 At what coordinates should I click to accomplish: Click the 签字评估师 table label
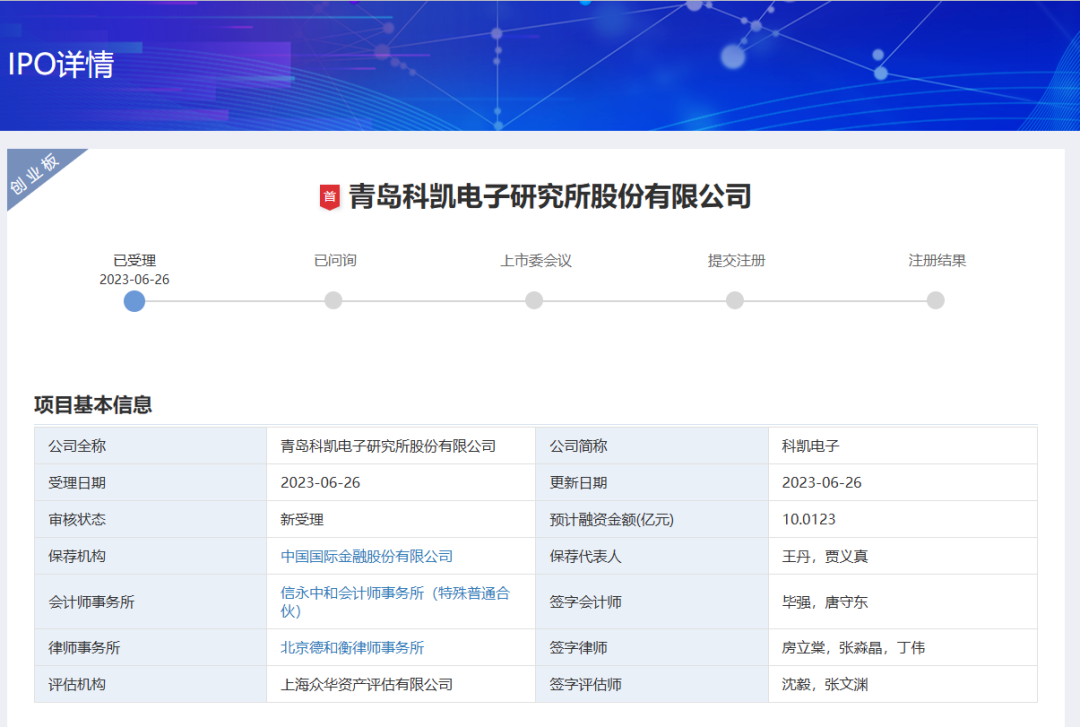pos(585,684)
